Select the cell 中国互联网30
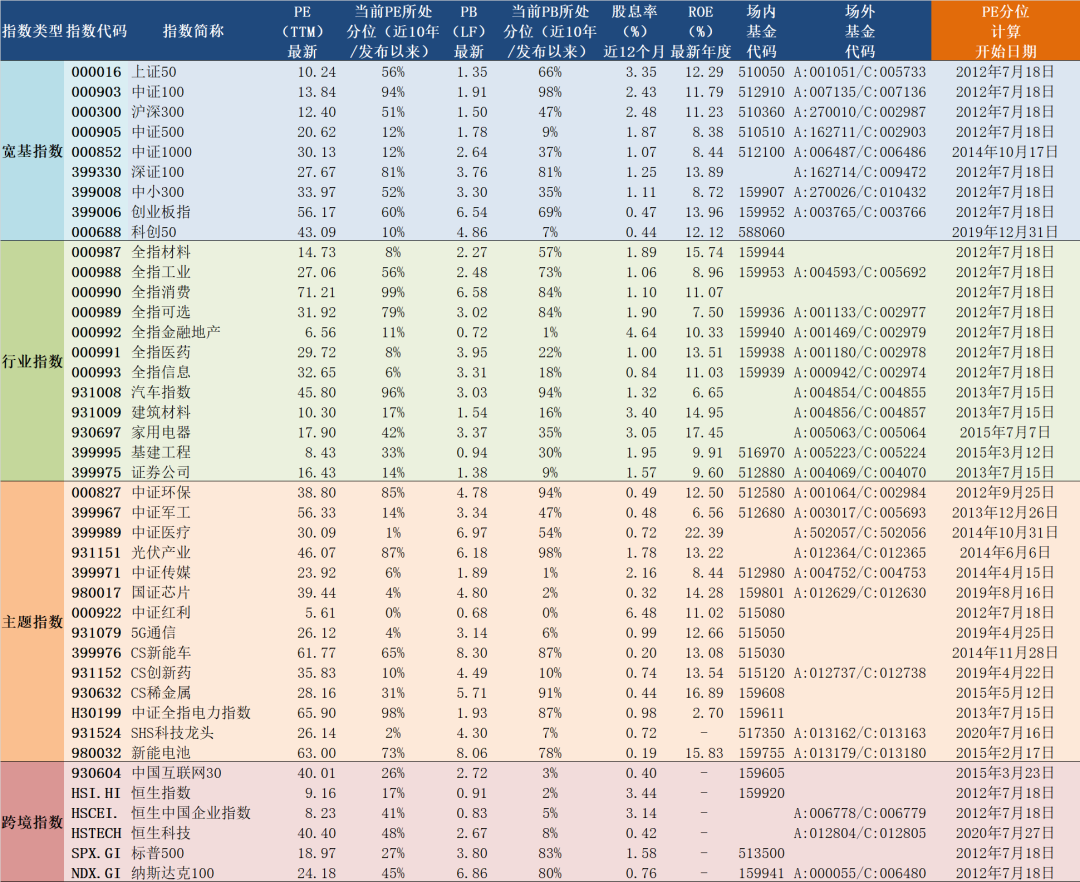The height and width of the screenshot is (882, 1080). [x=176, y=773]
